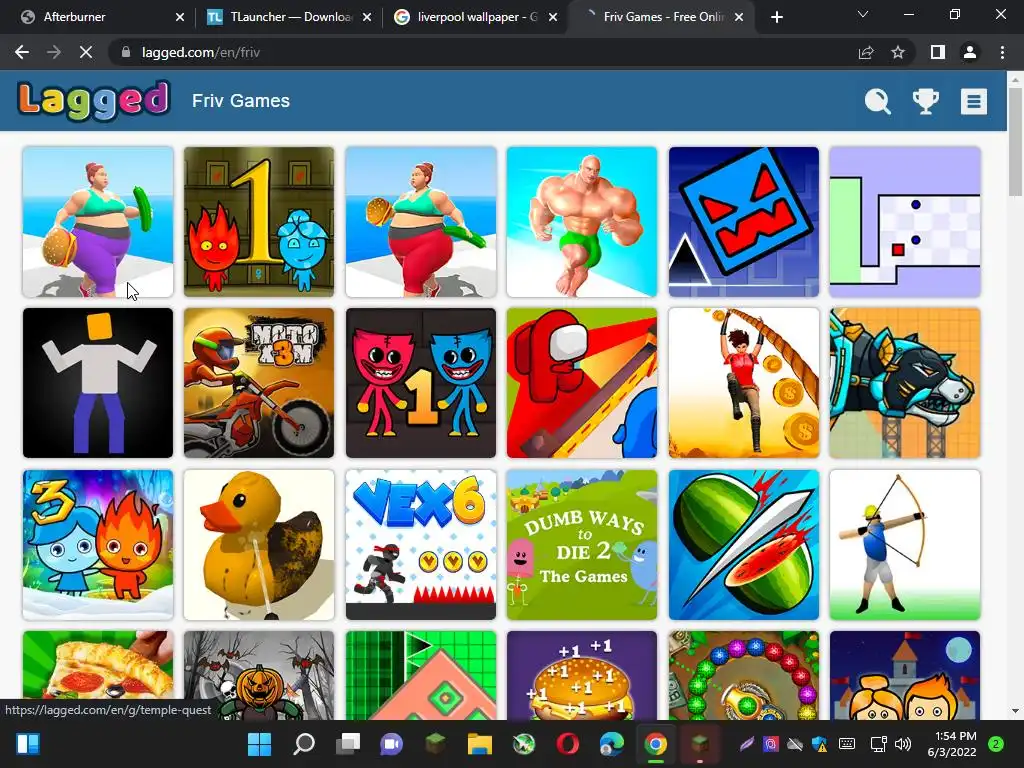Open the Chrome three-dot menu
The height and width of the screenshot is (768, 1024).
pyautogui.click(x=1002, y=52)
